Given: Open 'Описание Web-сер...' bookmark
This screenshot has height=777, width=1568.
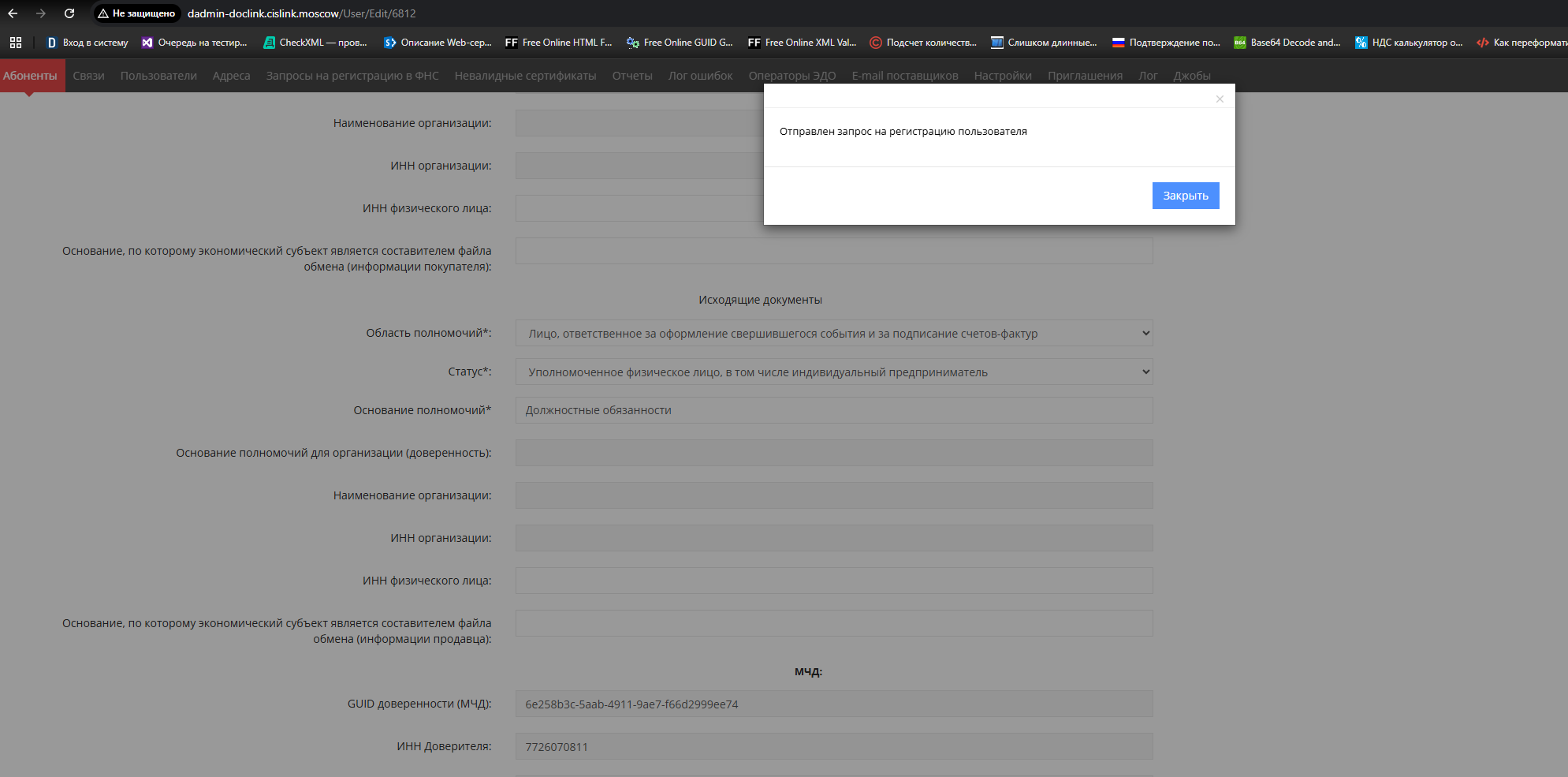Looking at the screenshot, I should click(438, 43).
